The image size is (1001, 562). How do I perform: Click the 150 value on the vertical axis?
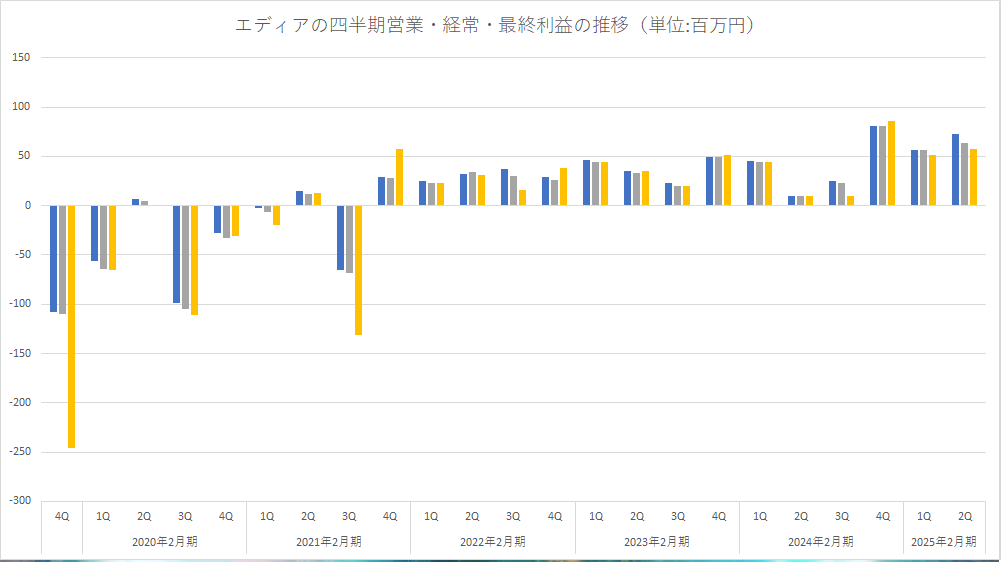tap(23, 58)
